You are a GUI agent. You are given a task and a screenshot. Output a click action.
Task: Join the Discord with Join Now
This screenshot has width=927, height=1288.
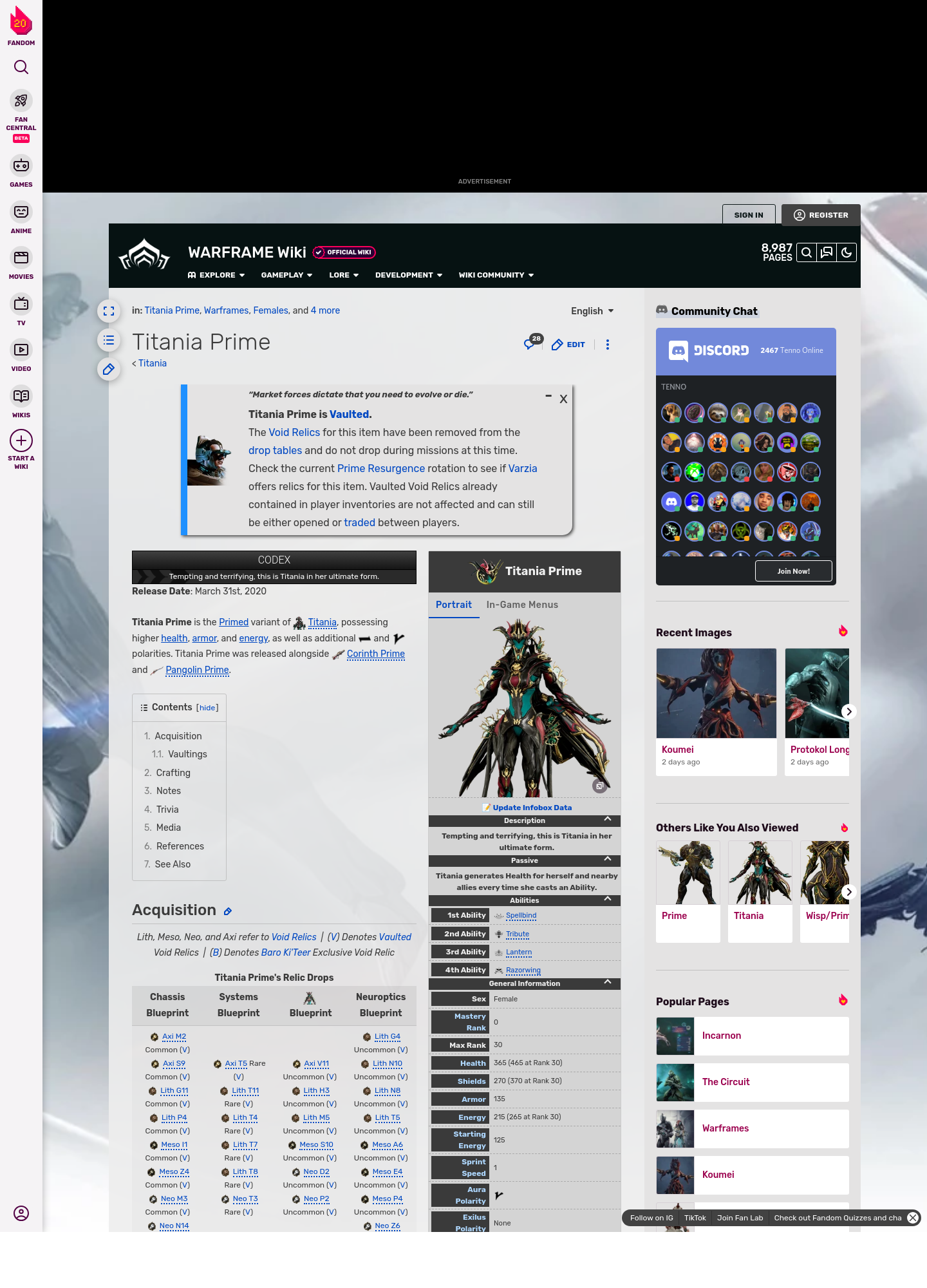tap(793, 571)
